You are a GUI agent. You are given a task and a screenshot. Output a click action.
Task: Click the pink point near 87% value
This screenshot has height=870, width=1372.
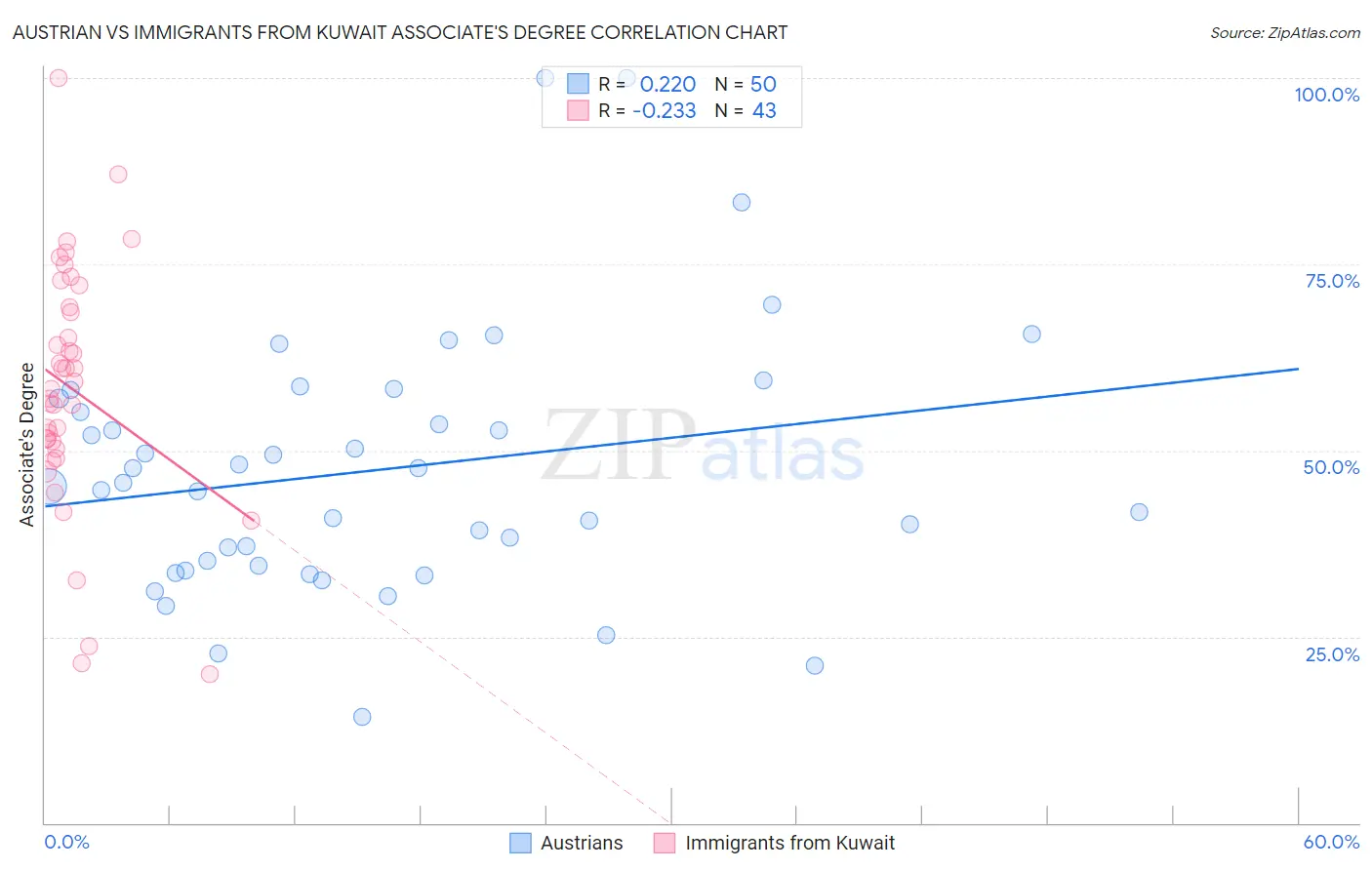118,174
